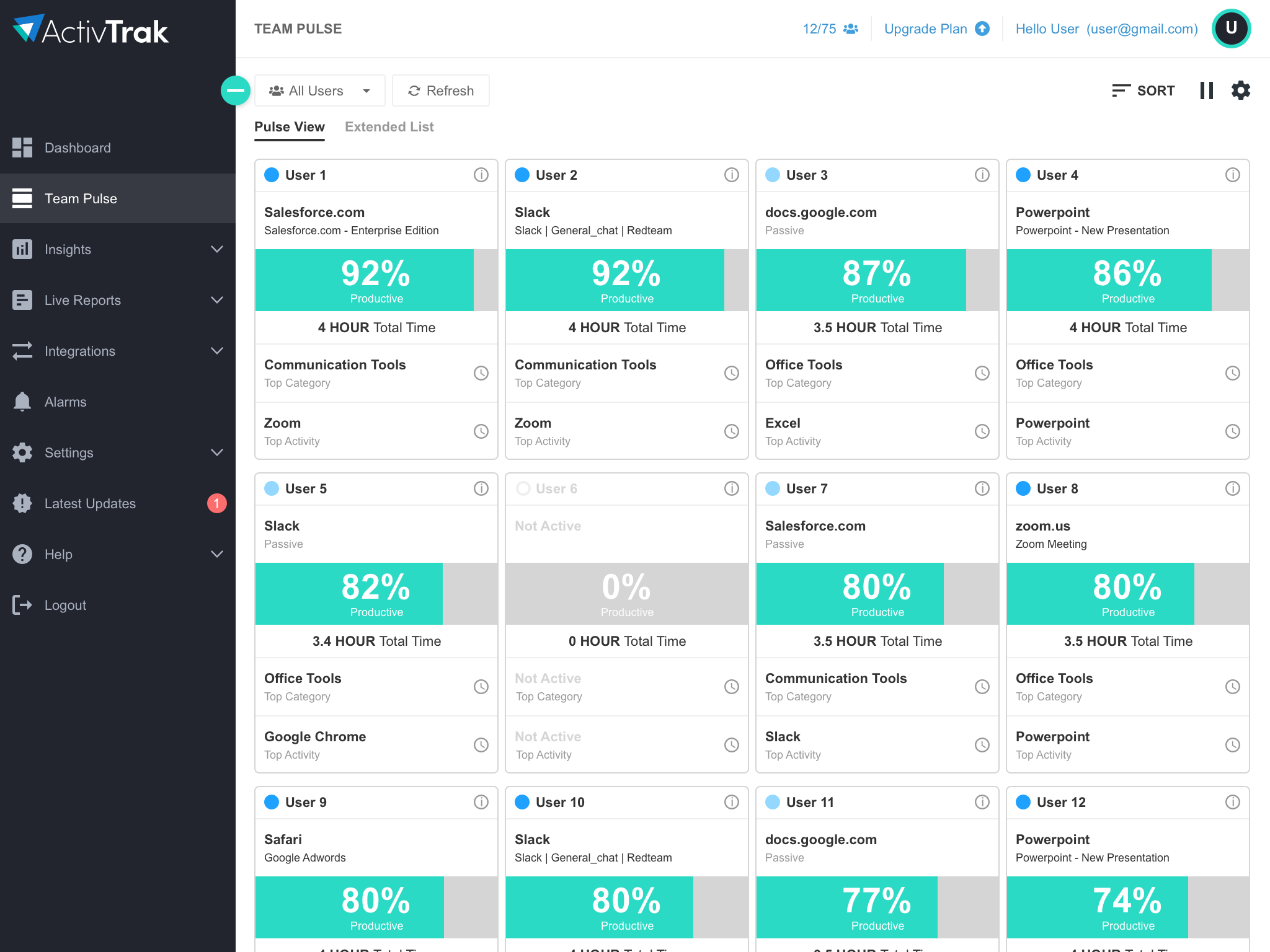Image resolution: width=1270 pixels, height=952 pixels.
Task: Click clock icon beside User 5 Google Chrome
Action: point(481,745)
